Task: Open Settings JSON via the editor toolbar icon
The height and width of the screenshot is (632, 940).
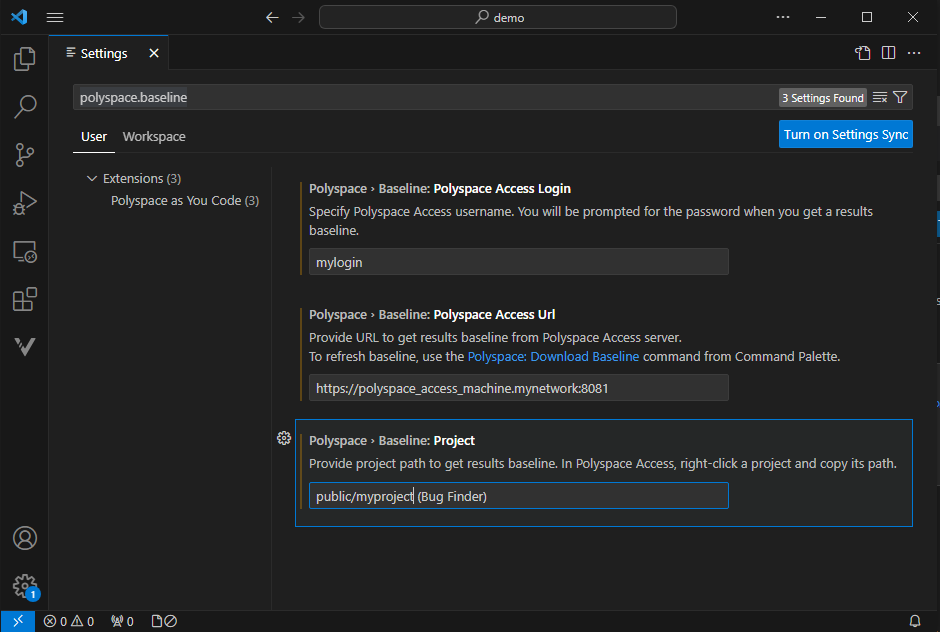Action: 862,52
